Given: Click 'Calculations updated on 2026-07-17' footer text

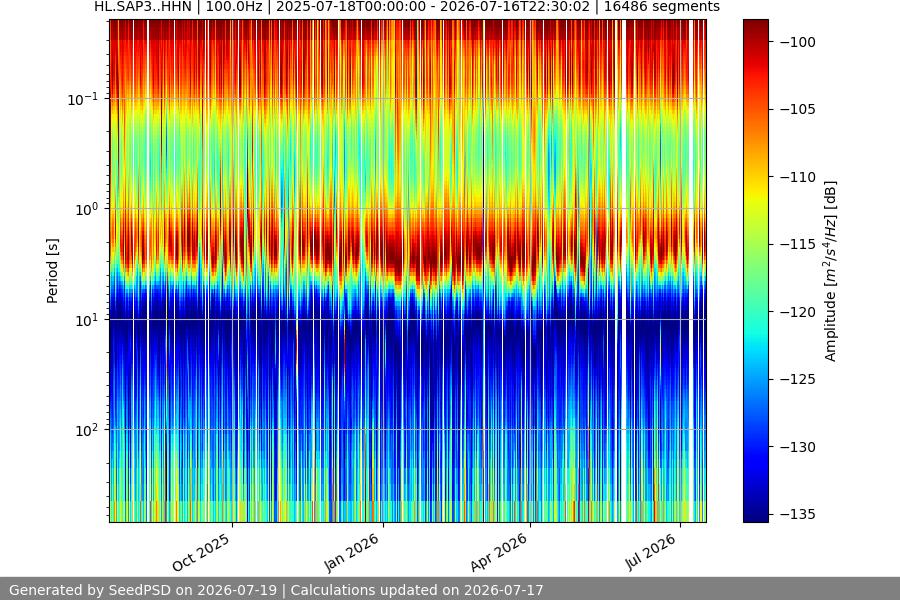Looking at the screenshot, I should pyautogui.click(x=417, y=590).
